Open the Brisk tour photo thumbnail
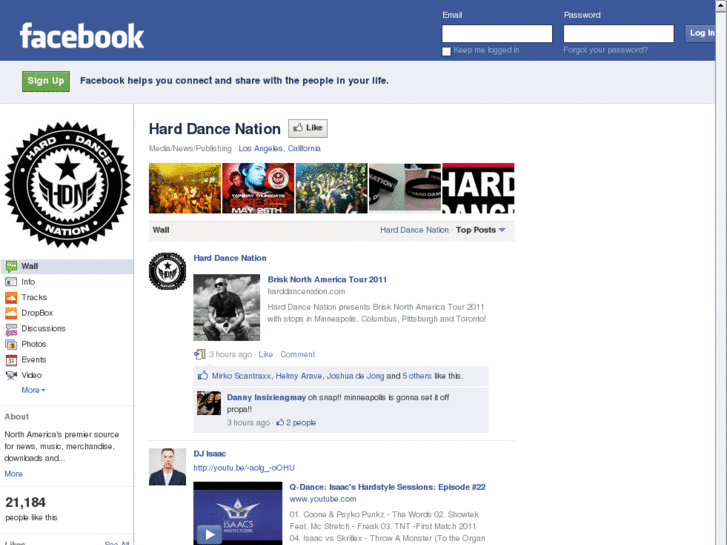The width and height of the screenshot is (727, 545). 227,308
